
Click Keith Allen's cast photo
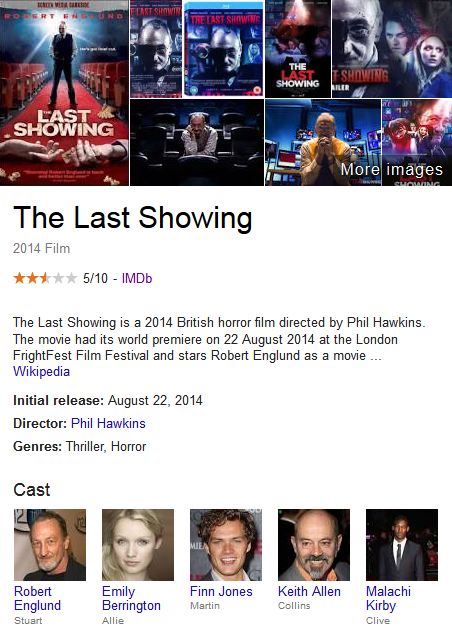point(314,545)
